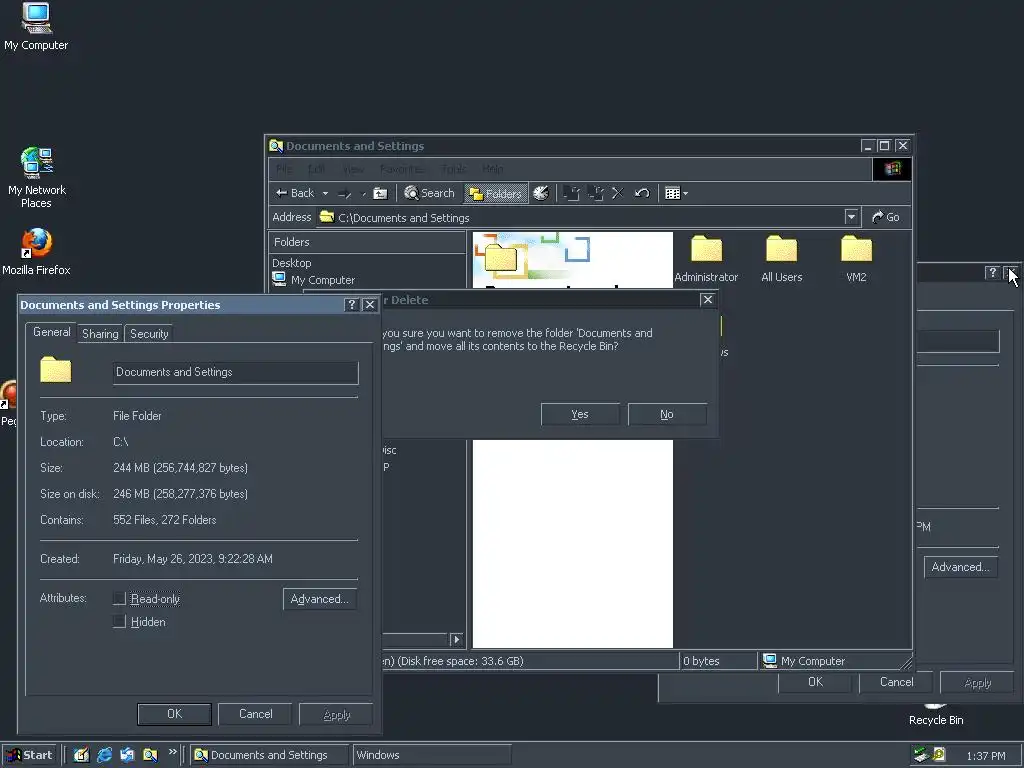The width and height of the screenshot is (1024, 768).
Task: Click OK in Documents and Settings Properties
Action: click(x=174, y=714)
